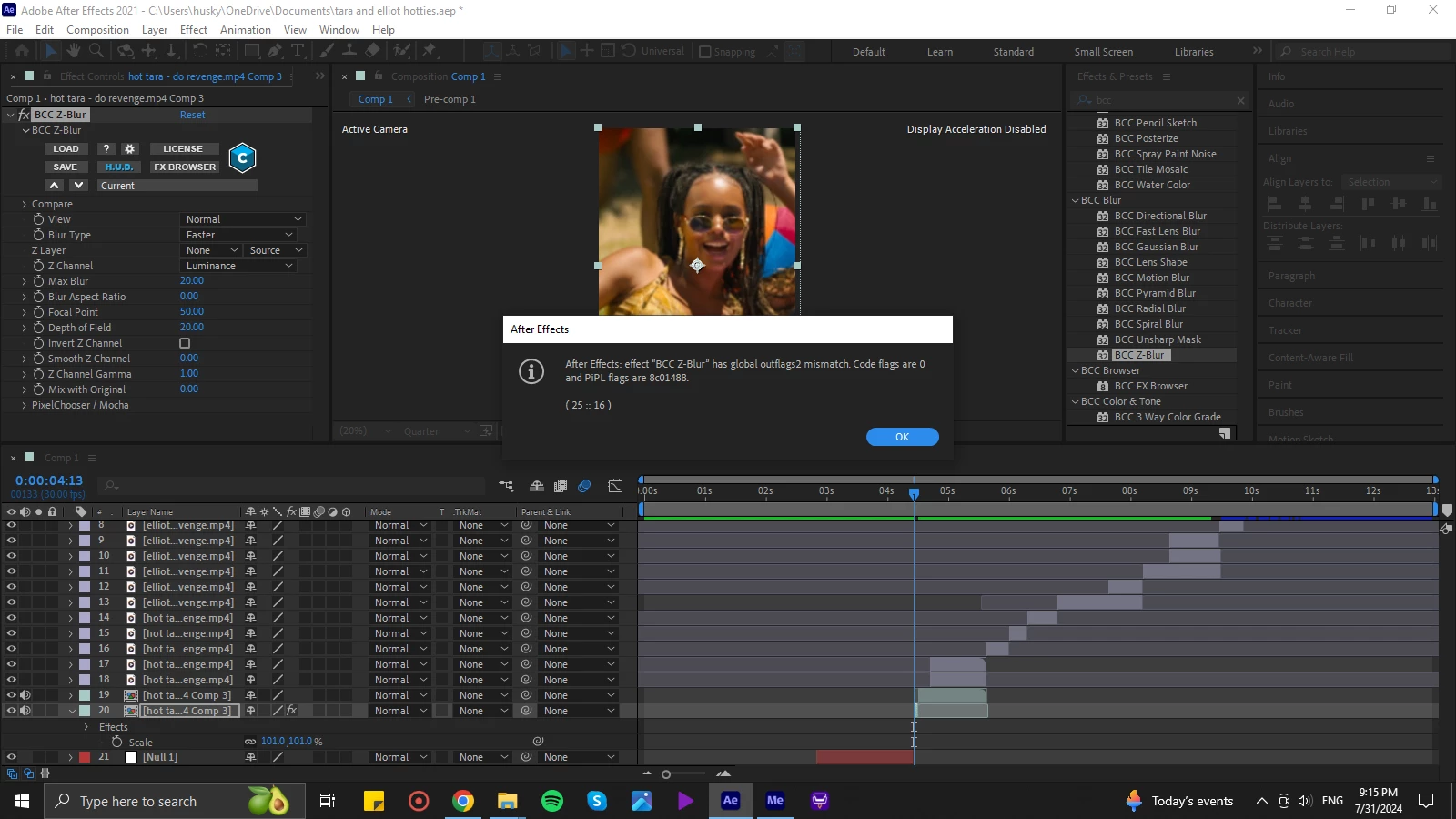Toggle the stopwatch for the Focal Point property
The height and width of the screenshot is (819, 1456).
[39, 312]
